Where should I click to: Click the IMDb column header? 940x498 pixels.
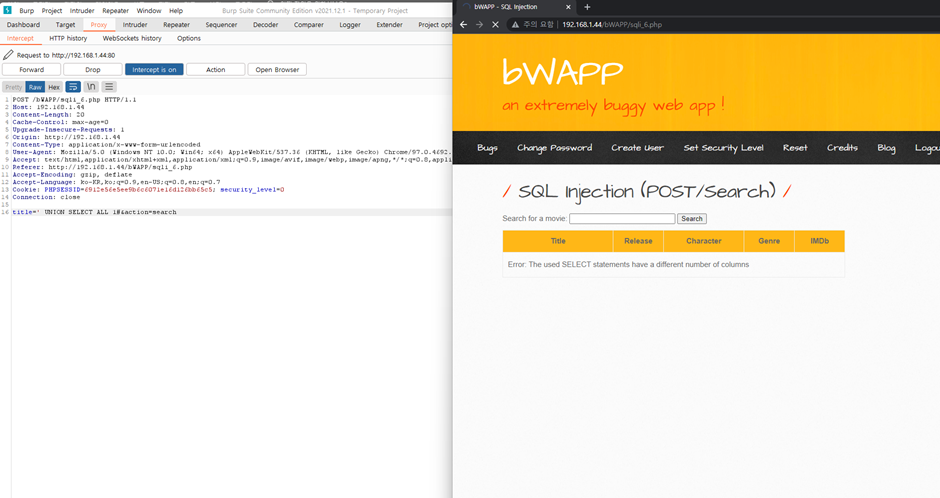pyautogui.click(x=820, y=241)
